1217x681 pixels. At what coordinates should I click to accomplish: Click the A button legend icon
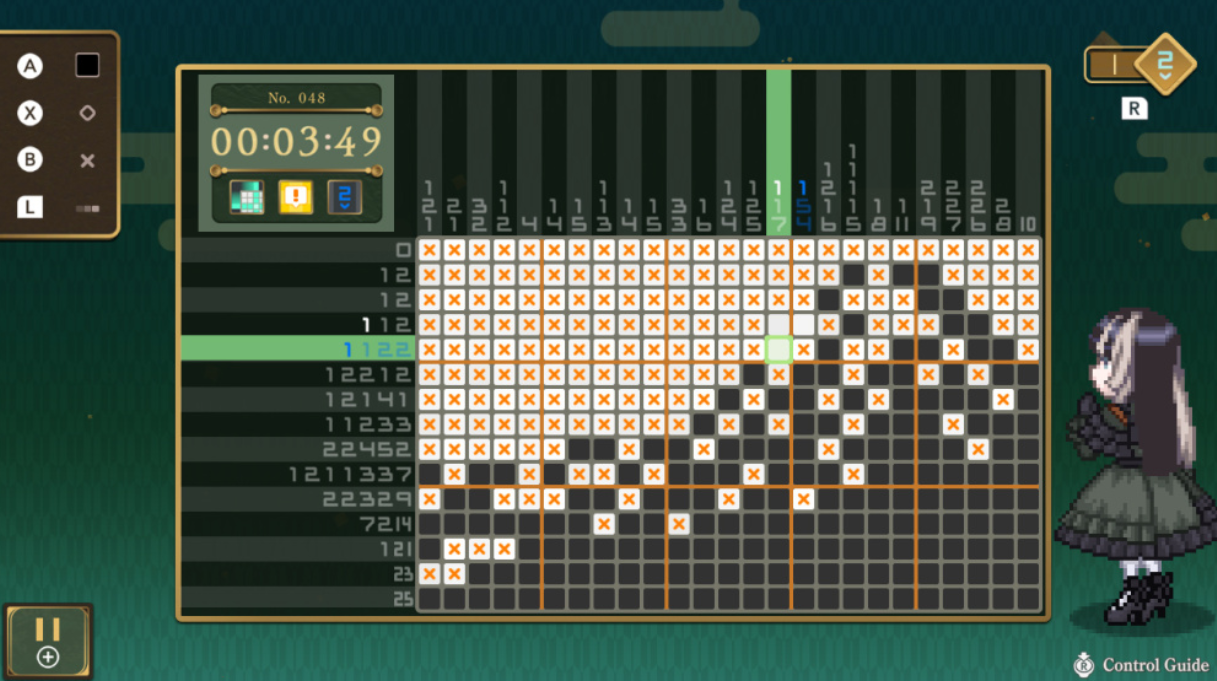pos(30,64)
